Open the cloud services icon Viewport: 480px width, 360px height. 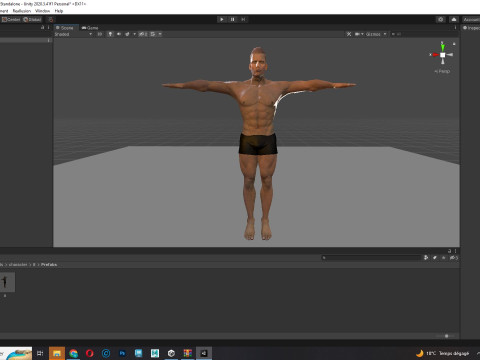(x=454, y=19)
